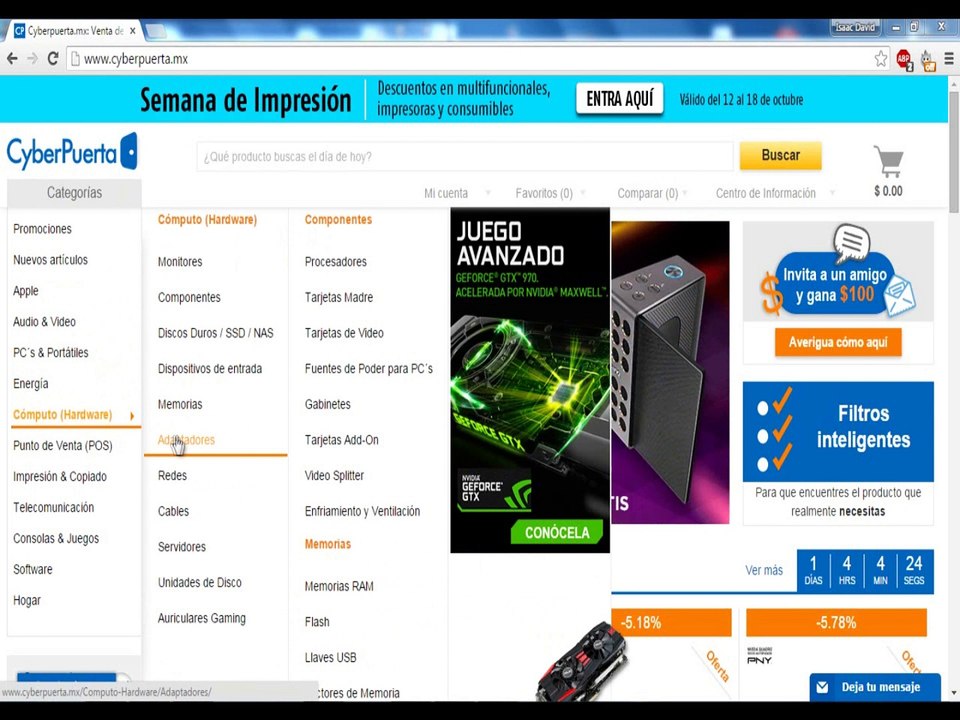Click the ENTRA AQUÍ banner button
Screen dimensions: 960x720
click(620, 99)
